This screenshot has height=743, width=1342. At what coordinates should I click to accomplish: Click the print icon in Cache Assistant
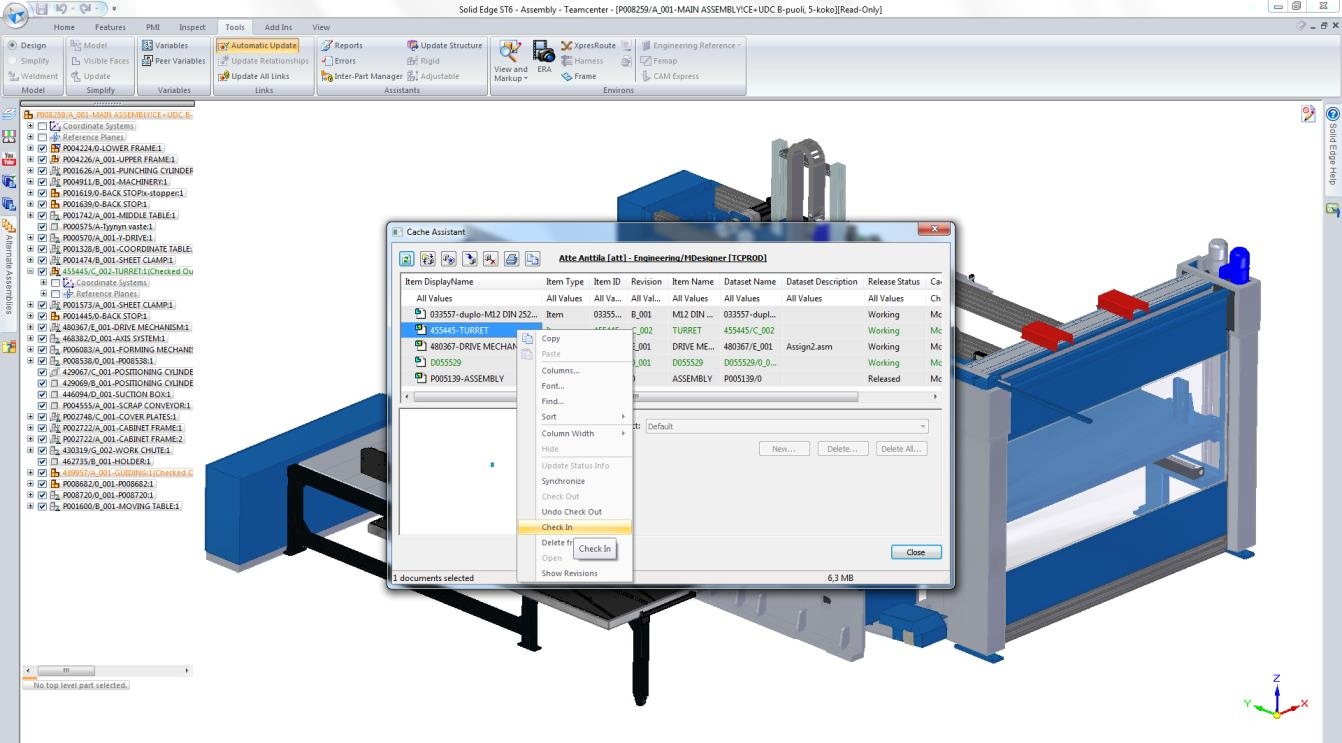(x=511, y=258)
